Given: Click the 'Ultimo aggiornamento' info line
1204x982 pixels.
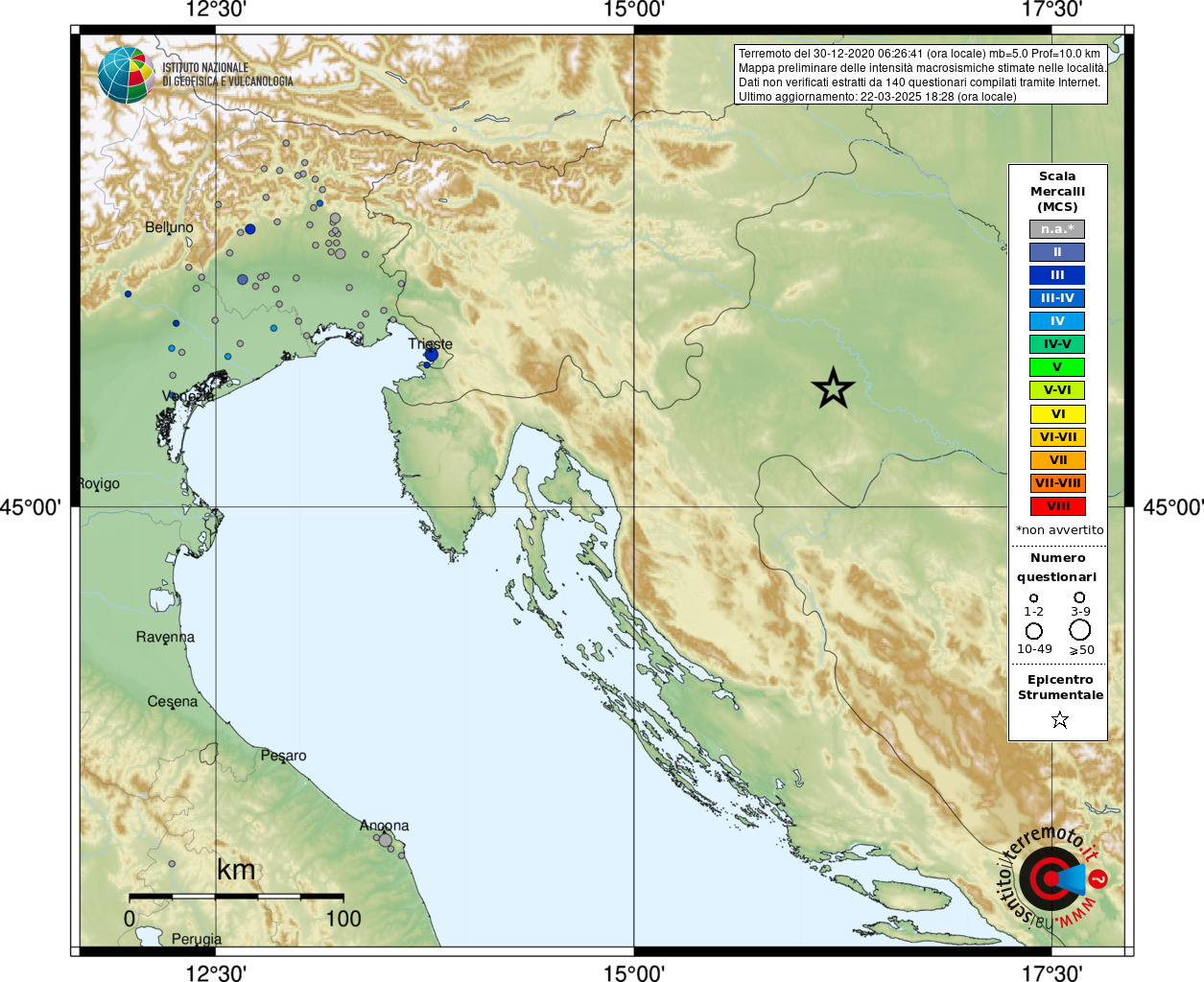Looking at the screenshot, I should [877, 97].
